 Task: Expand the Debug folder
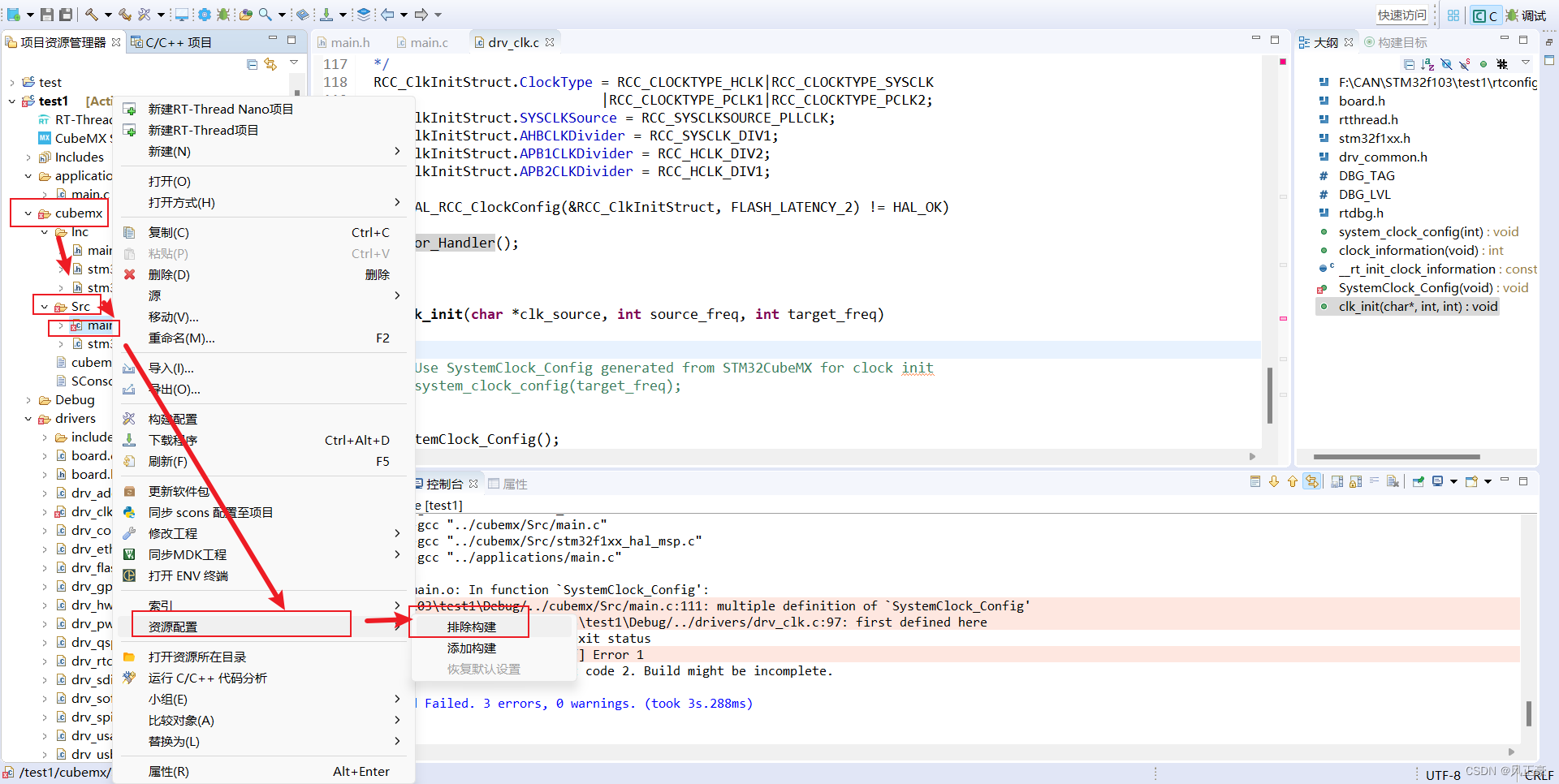point(28,400)
